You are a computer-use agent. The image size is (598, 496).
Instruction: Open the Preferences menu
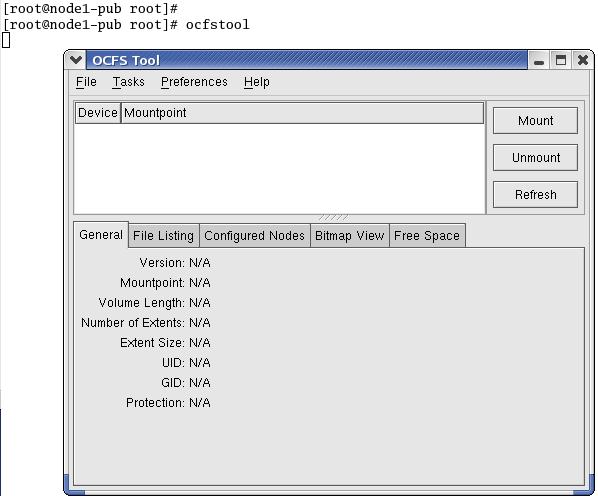coord(194,82)
